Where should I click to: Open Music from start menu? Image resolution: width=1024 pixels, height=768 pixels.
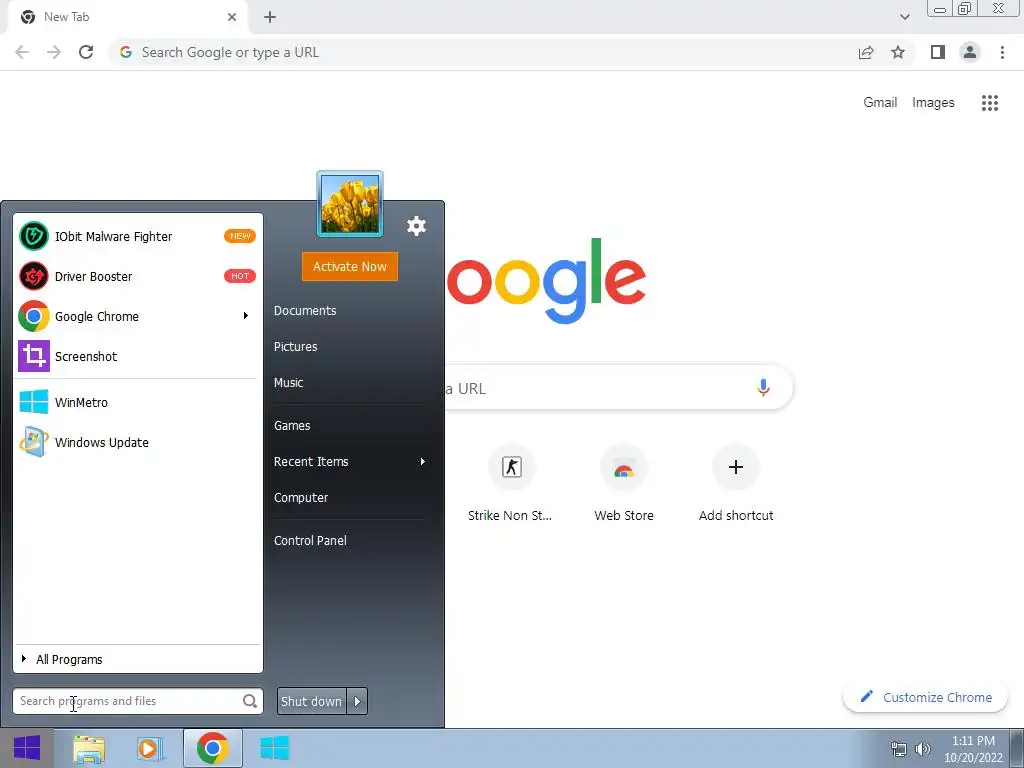[288, 383]
